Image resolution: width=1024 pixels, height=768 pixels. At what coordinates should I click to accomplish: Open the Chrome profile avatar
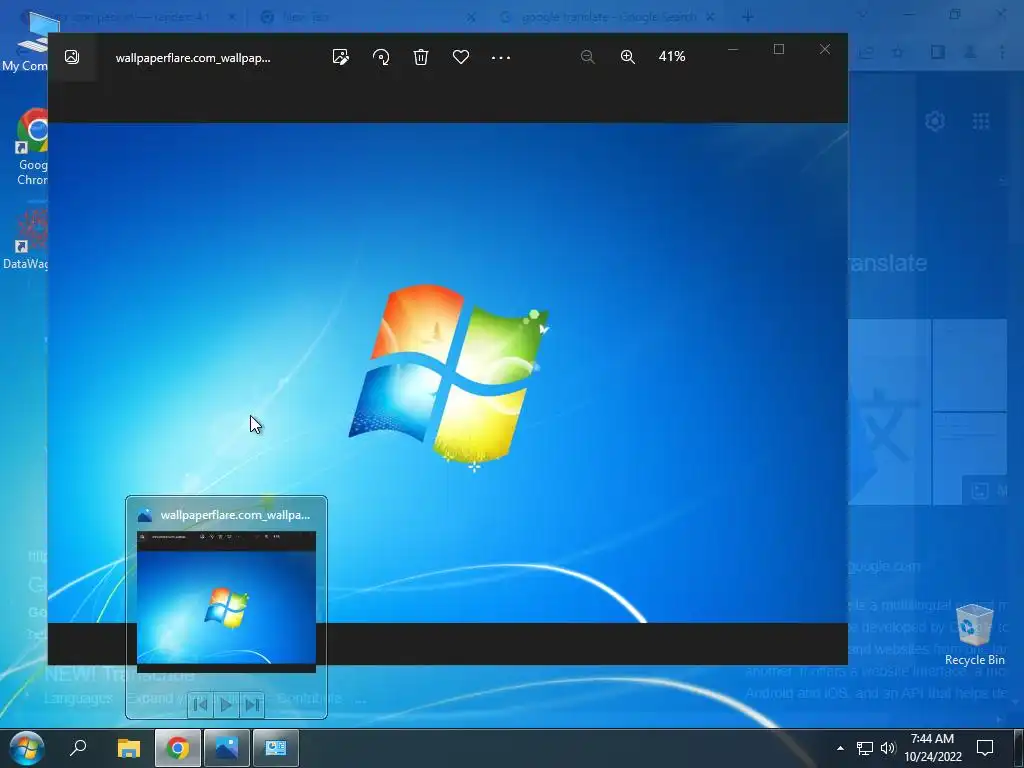pos(970,52)
